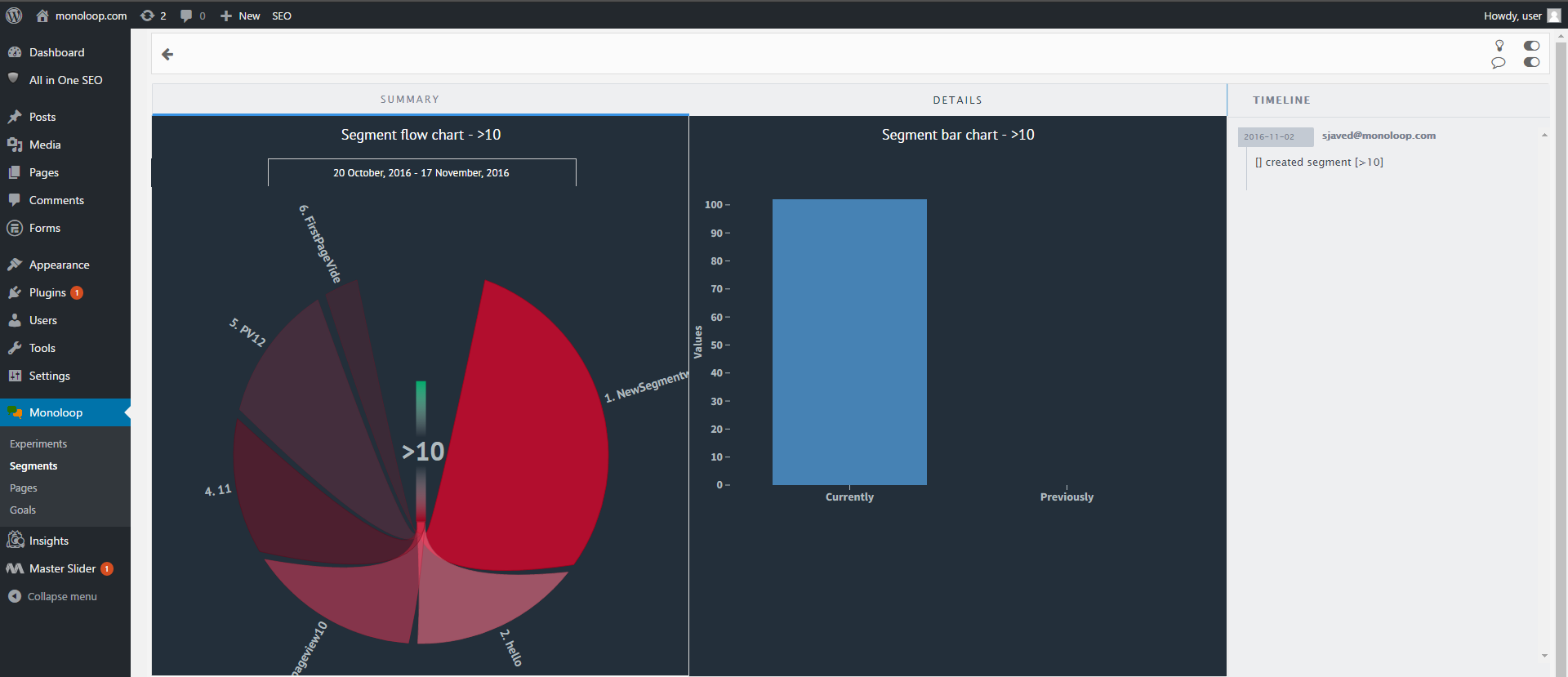The image size is (1568, 677).
Task: Open the Master Slider icon
Action: (x=15, y=568)
